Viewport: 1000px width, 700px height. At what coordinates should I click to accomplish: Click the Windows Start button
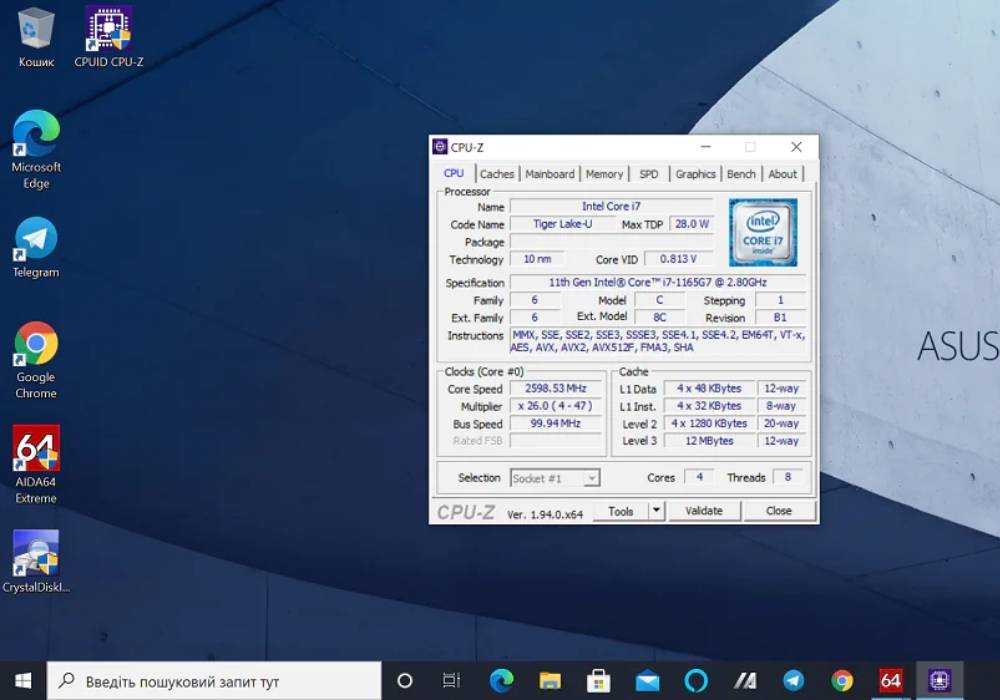(23, 681)
